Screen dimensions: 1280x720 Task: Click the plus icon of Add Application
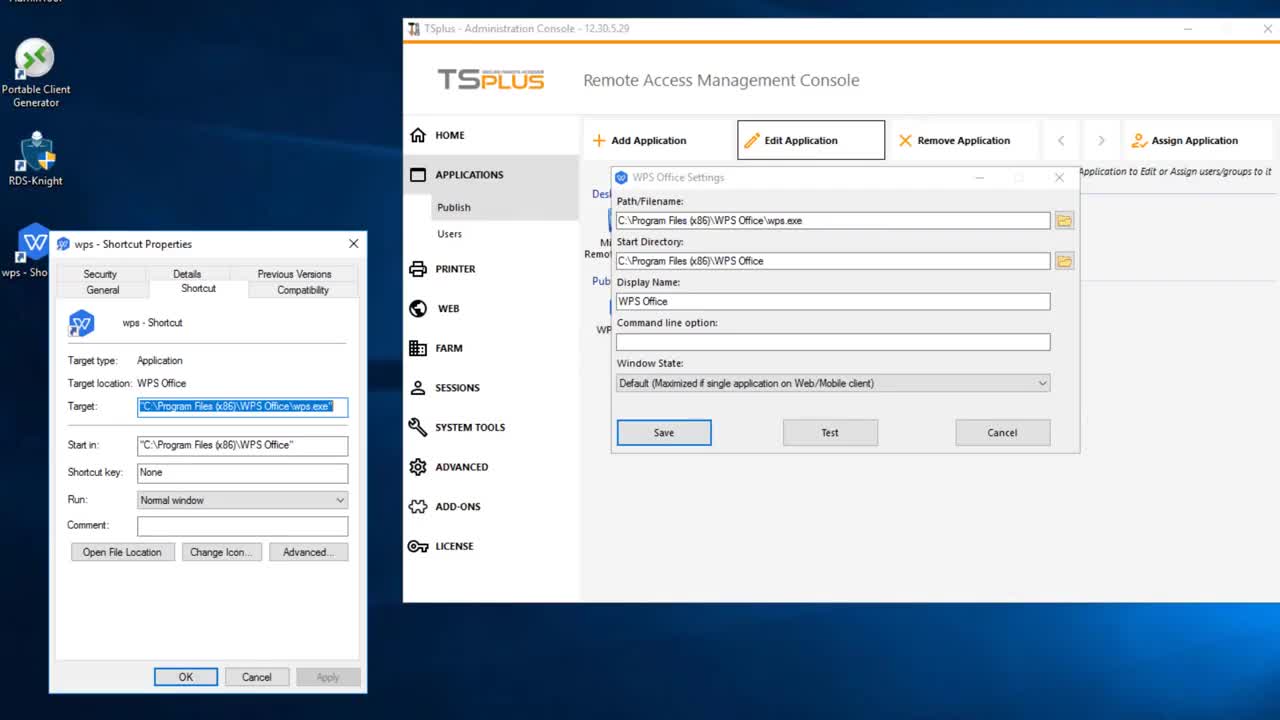pos(599,141)
